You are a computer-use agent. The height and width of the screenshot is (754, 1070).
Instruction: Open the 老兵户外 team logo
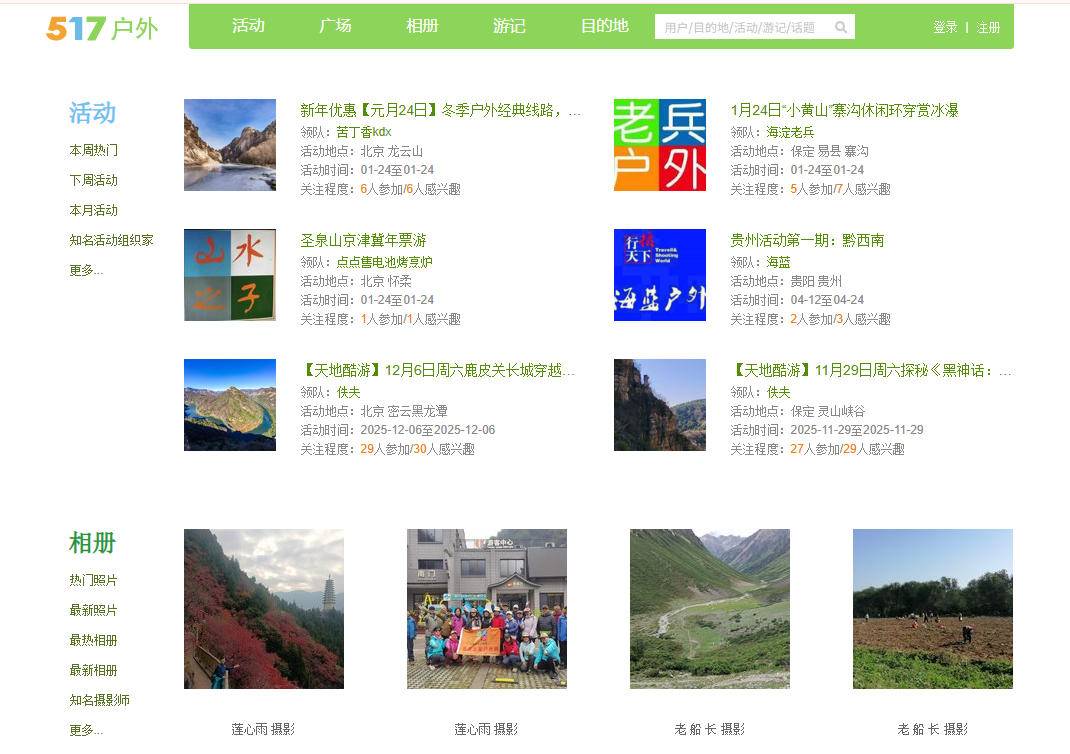[659, 145]
